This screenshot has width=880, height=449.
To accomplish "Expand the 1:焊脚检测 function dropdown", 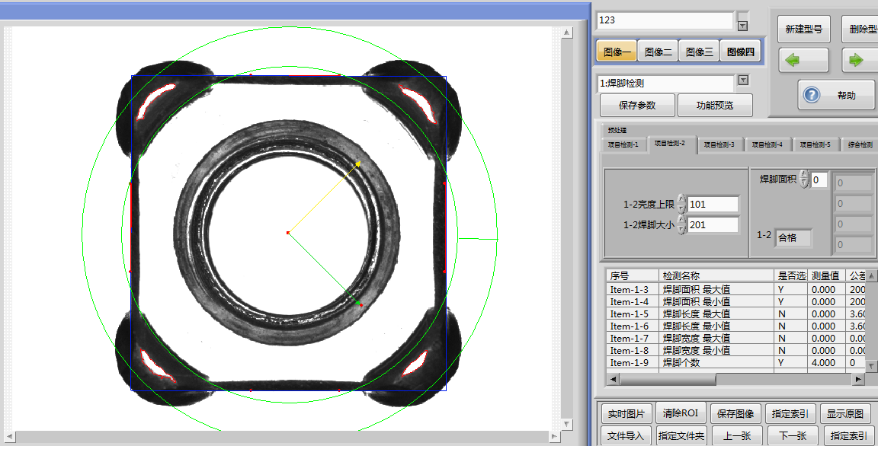I will [742, 81].
